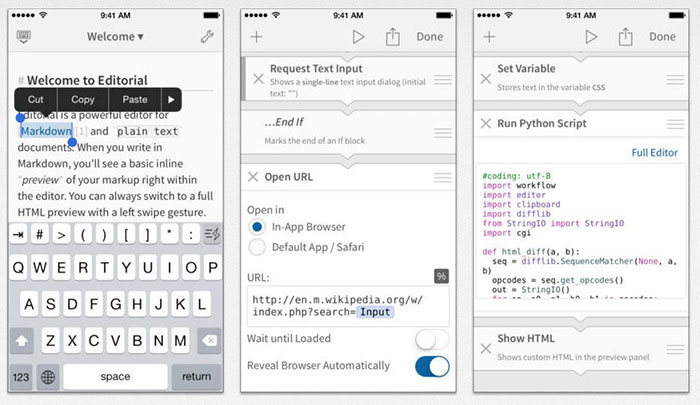The height and width of the screenshot is (405, 700).
Task: Toggle the Wait until Loaded switch
Action: click(432, 339)
